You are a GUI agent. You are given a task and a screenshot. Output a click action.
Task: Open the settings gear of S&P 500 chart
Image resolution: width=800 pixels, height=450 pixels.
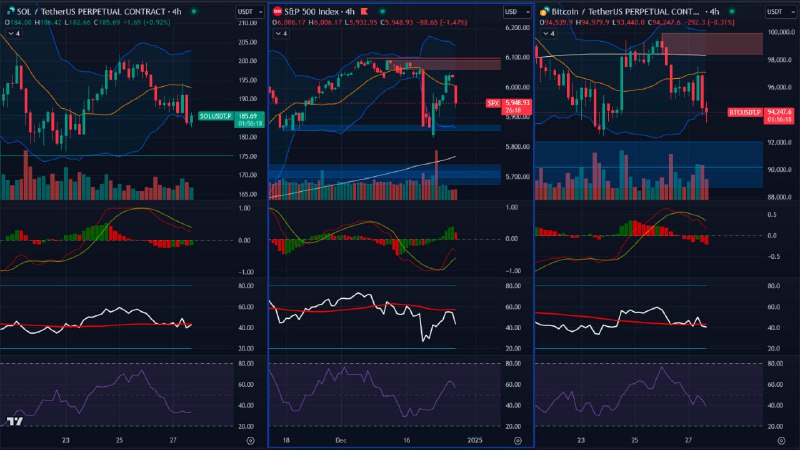(518, 440)
